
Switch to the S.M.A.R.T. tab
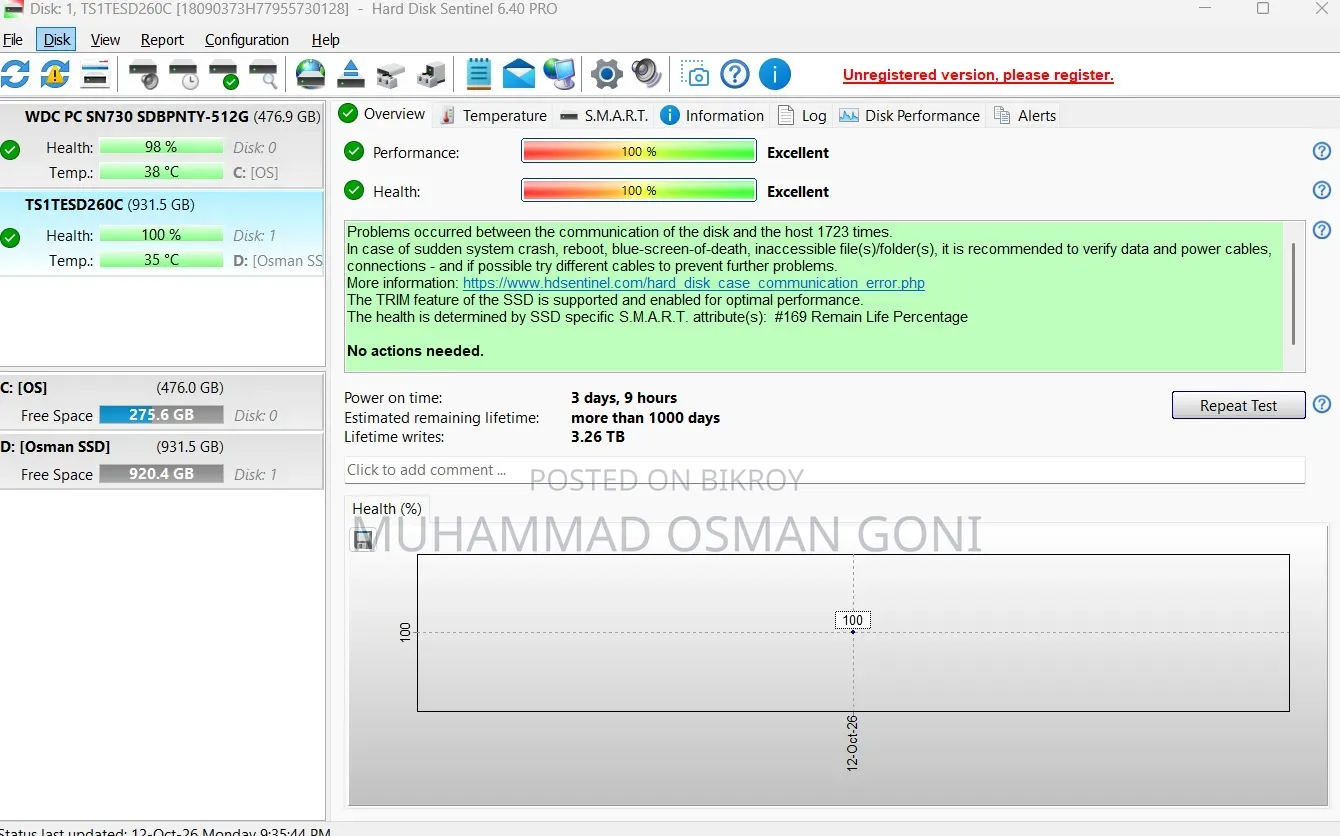point(604,115)
